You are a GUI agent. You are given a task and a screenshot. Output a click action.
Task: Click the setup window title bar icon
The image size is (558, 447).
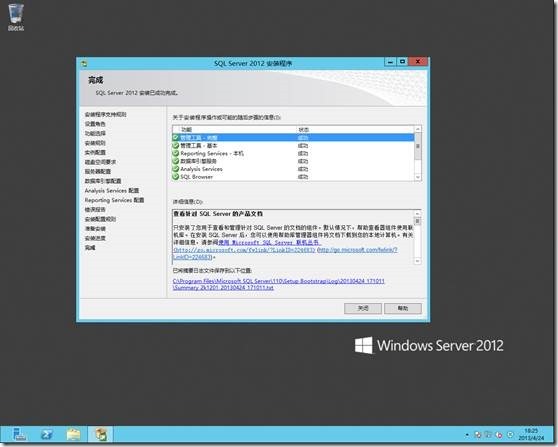[84, 64]
